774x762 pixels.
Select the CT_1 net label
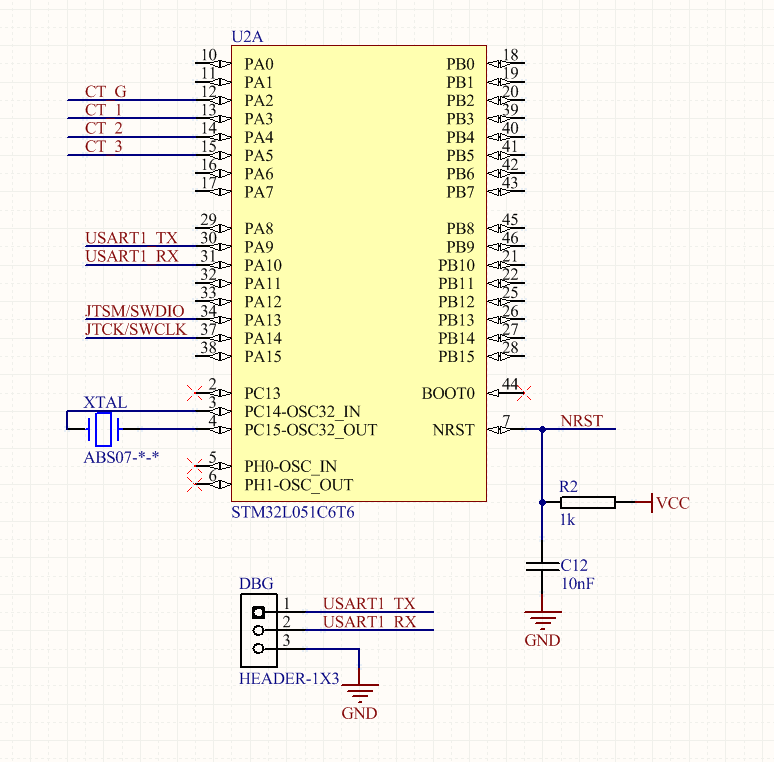[103, 110]
